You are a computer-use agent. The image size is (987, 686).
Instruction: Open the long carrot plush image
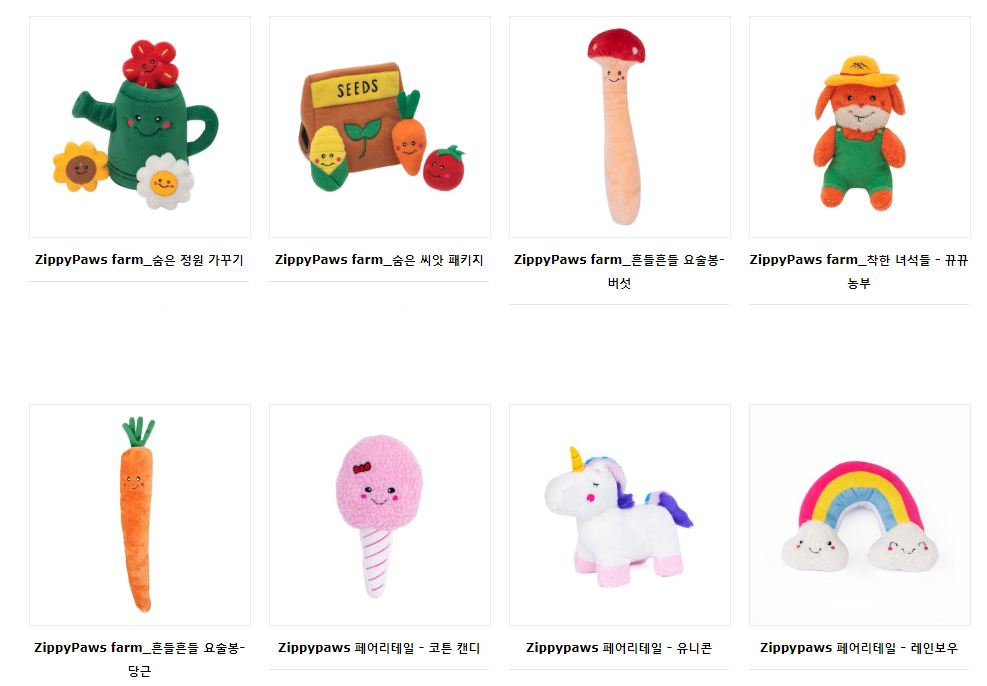[140, 515]
